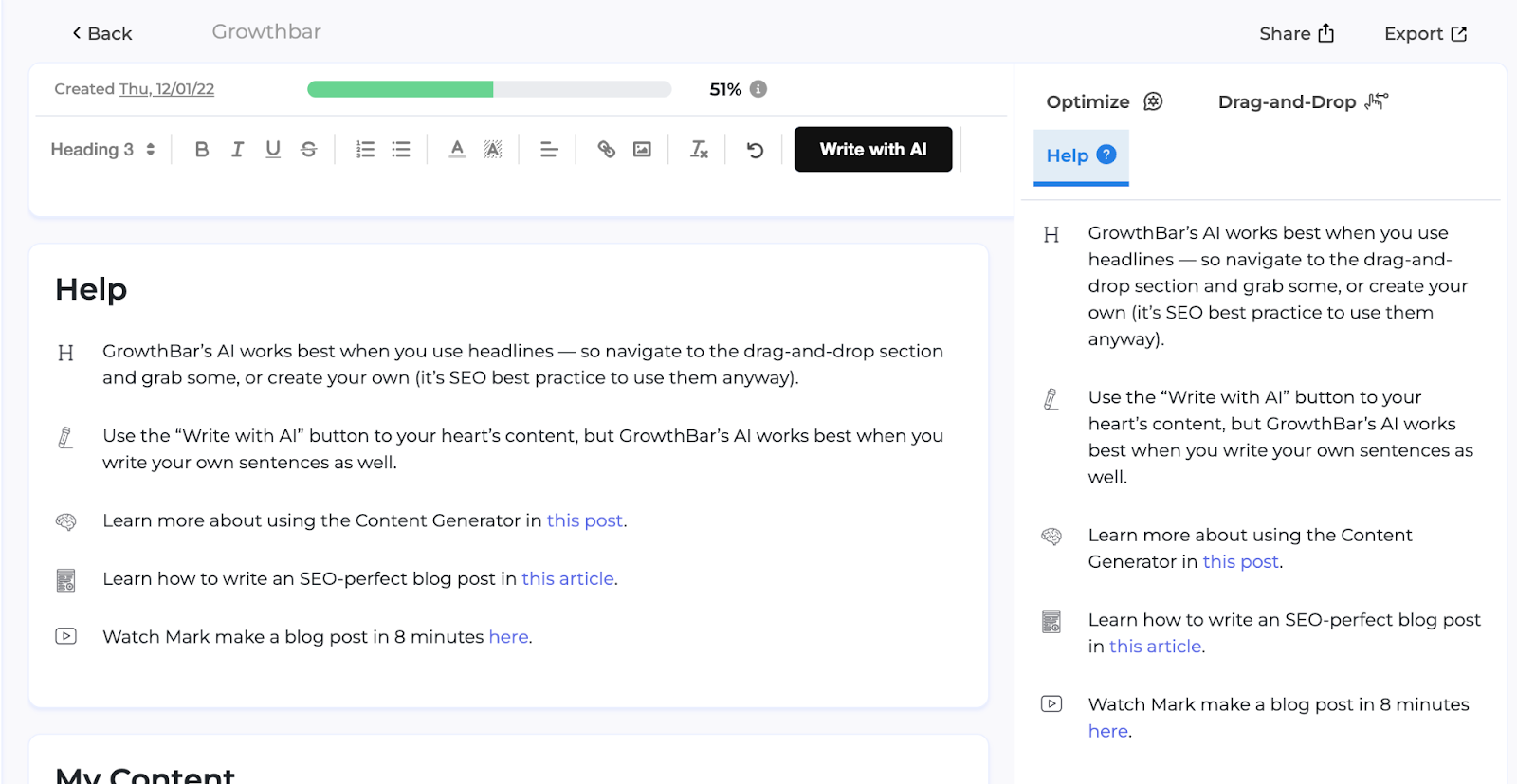Click the video play icon in the editor
1517x784 pixels.
pyautogui.click(x=65, y=636)
